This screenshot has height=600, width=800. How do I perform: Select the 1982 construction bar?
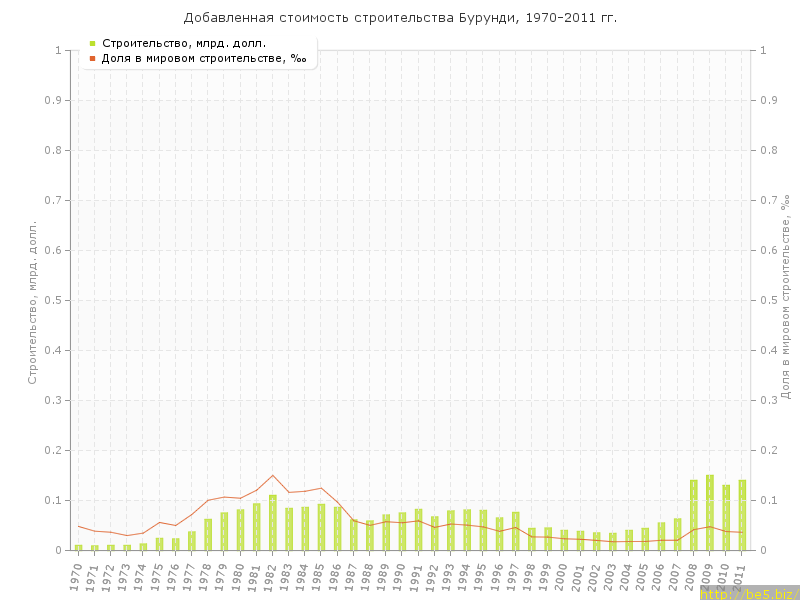point(273,523)
